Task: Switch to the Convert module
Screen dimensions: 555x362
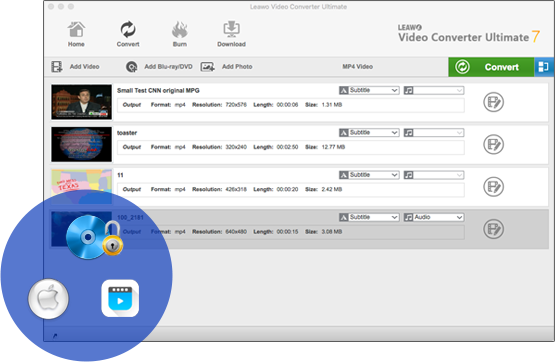Action: [x=128, y=34]
